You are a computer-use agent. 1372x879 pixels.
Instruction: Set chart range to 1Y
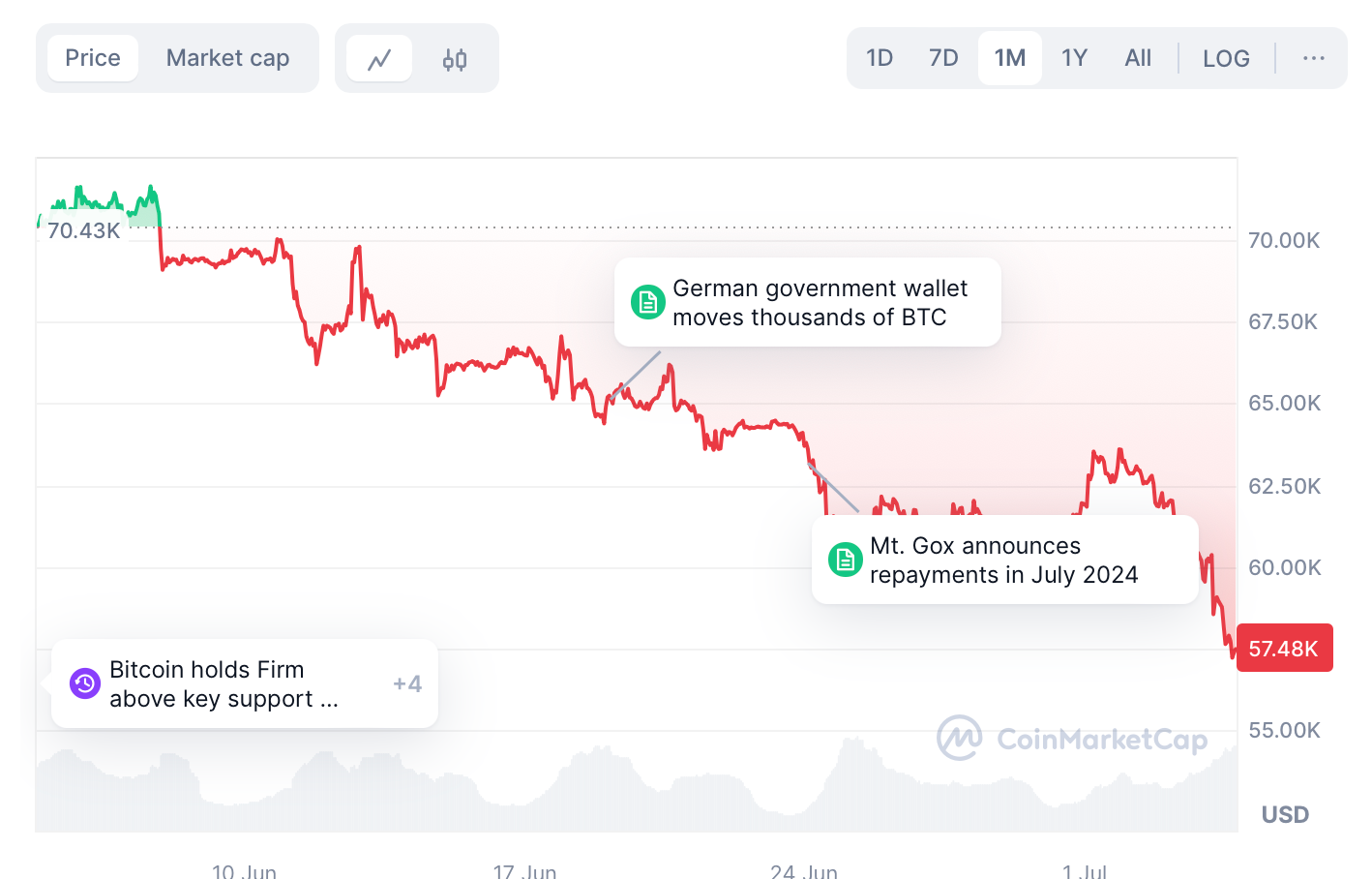[1074, 58]
